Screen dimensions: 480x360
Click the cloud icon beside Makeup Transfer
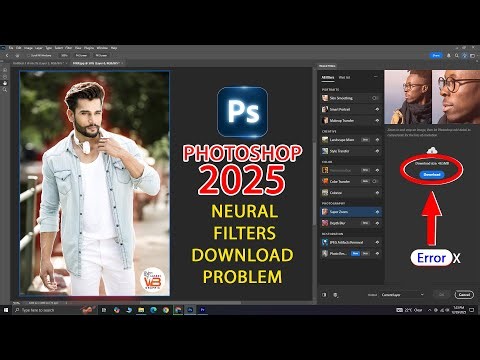(377, 120)
